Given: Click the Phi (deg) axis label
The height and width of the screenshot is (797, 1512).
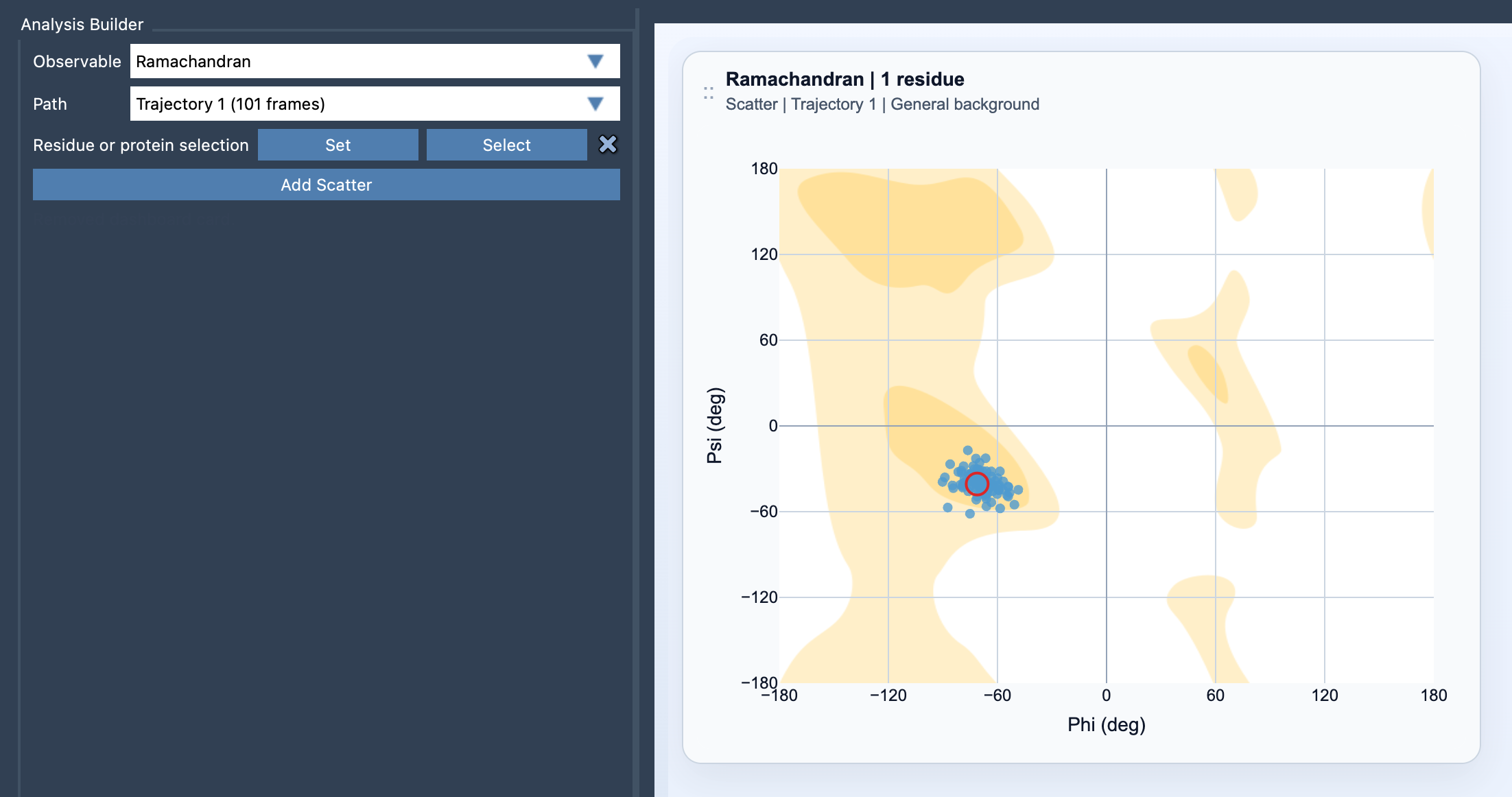Looking at the screenshot, I should click(1106, 724).
